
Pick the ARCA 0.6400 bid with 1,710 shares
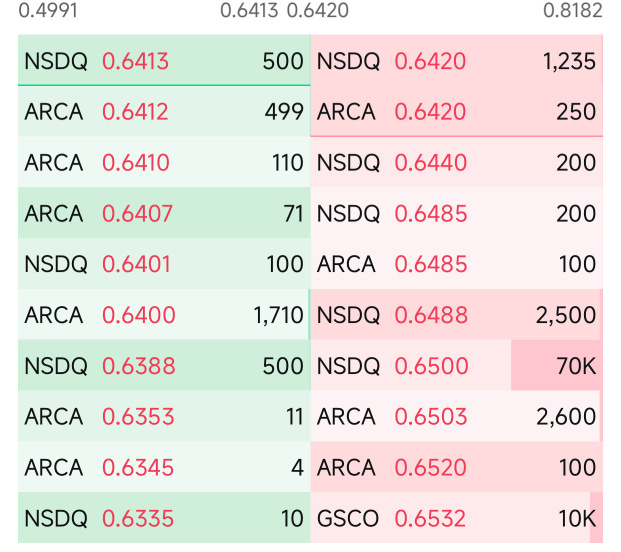(164, 314)
